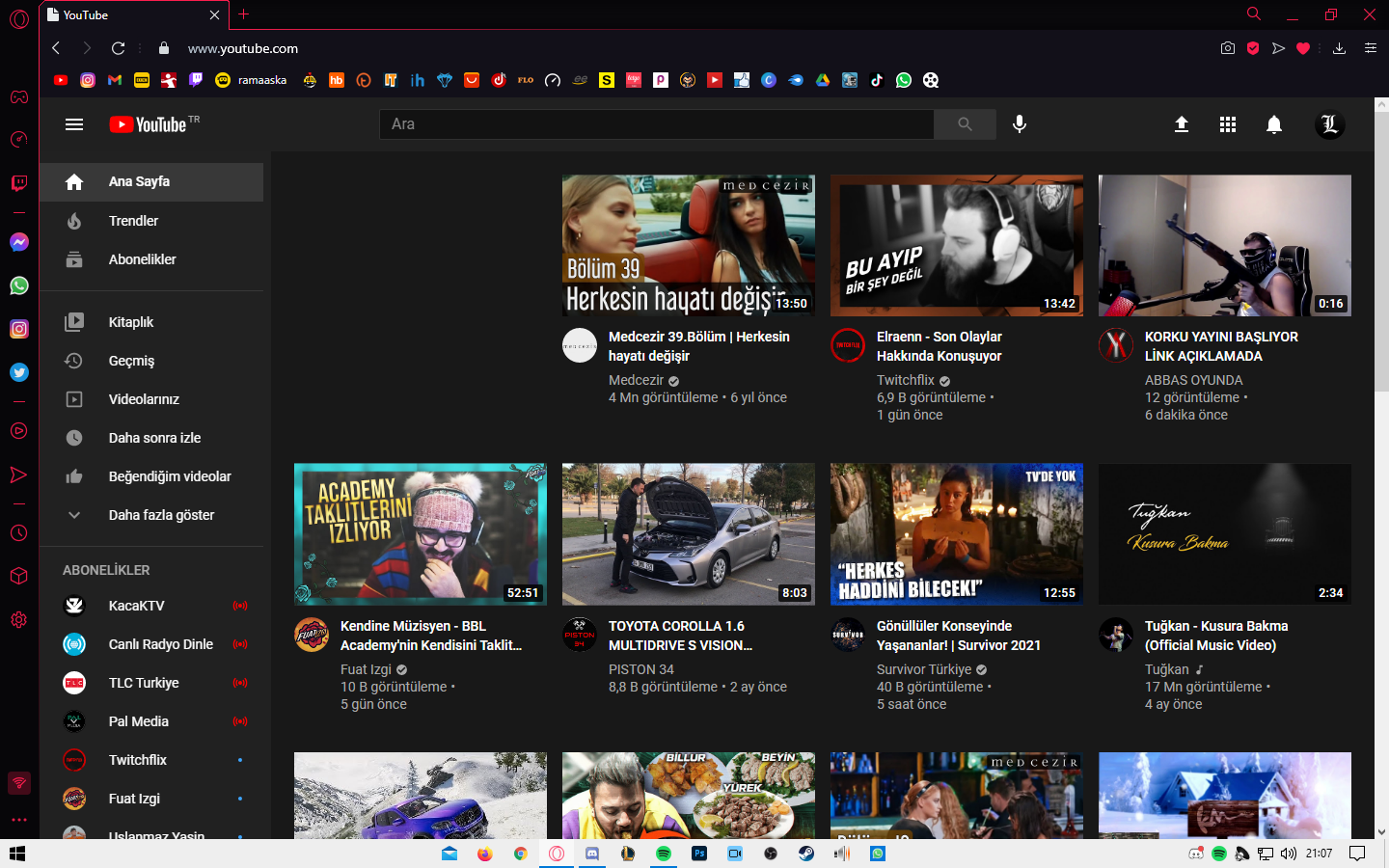Open Windows Start menu

17,854
